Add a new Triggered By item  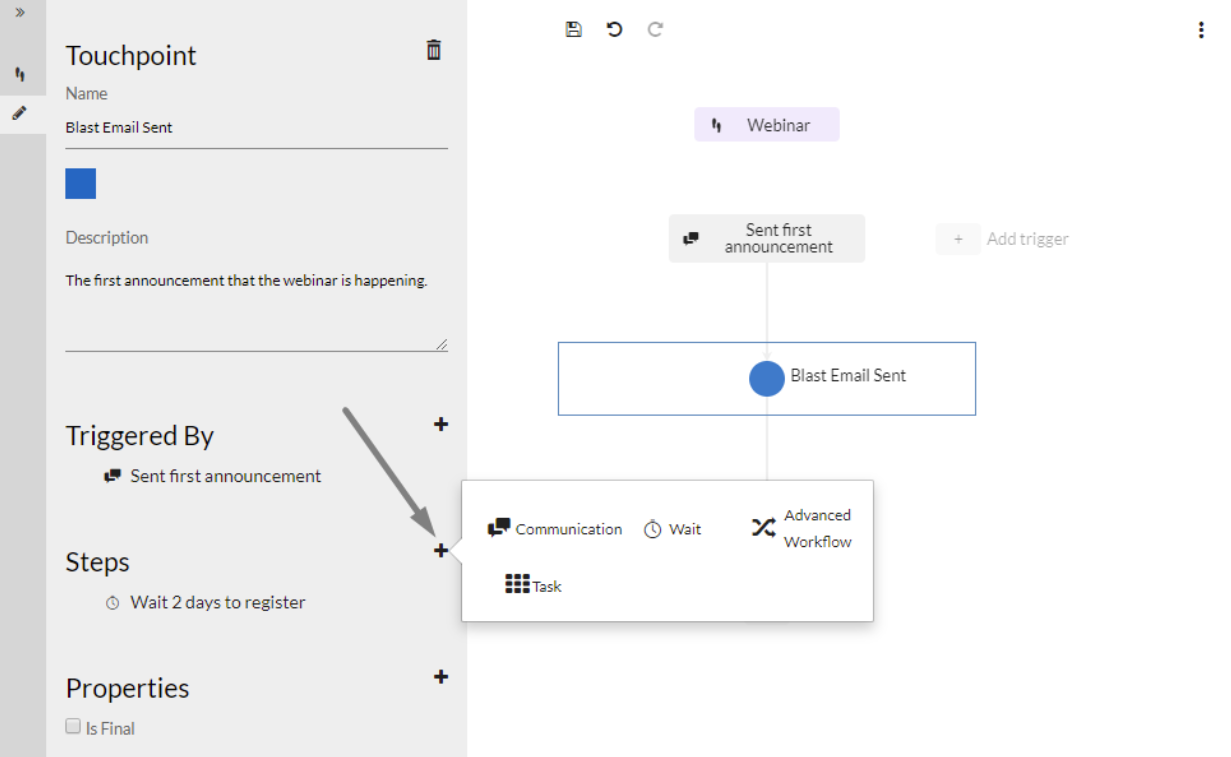pos(441,424)
